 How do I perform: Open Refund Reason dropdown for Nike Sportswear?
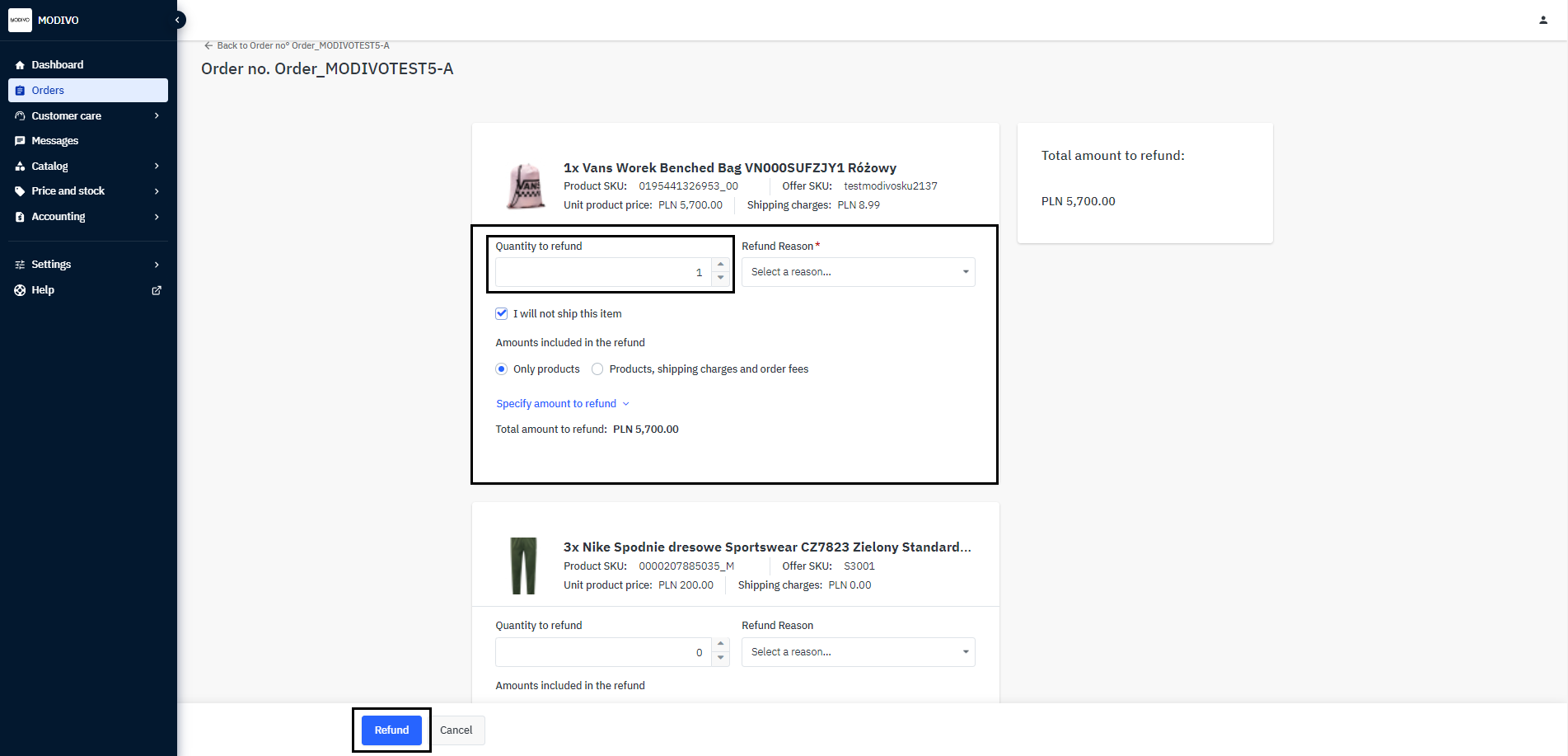coord(857,651)
